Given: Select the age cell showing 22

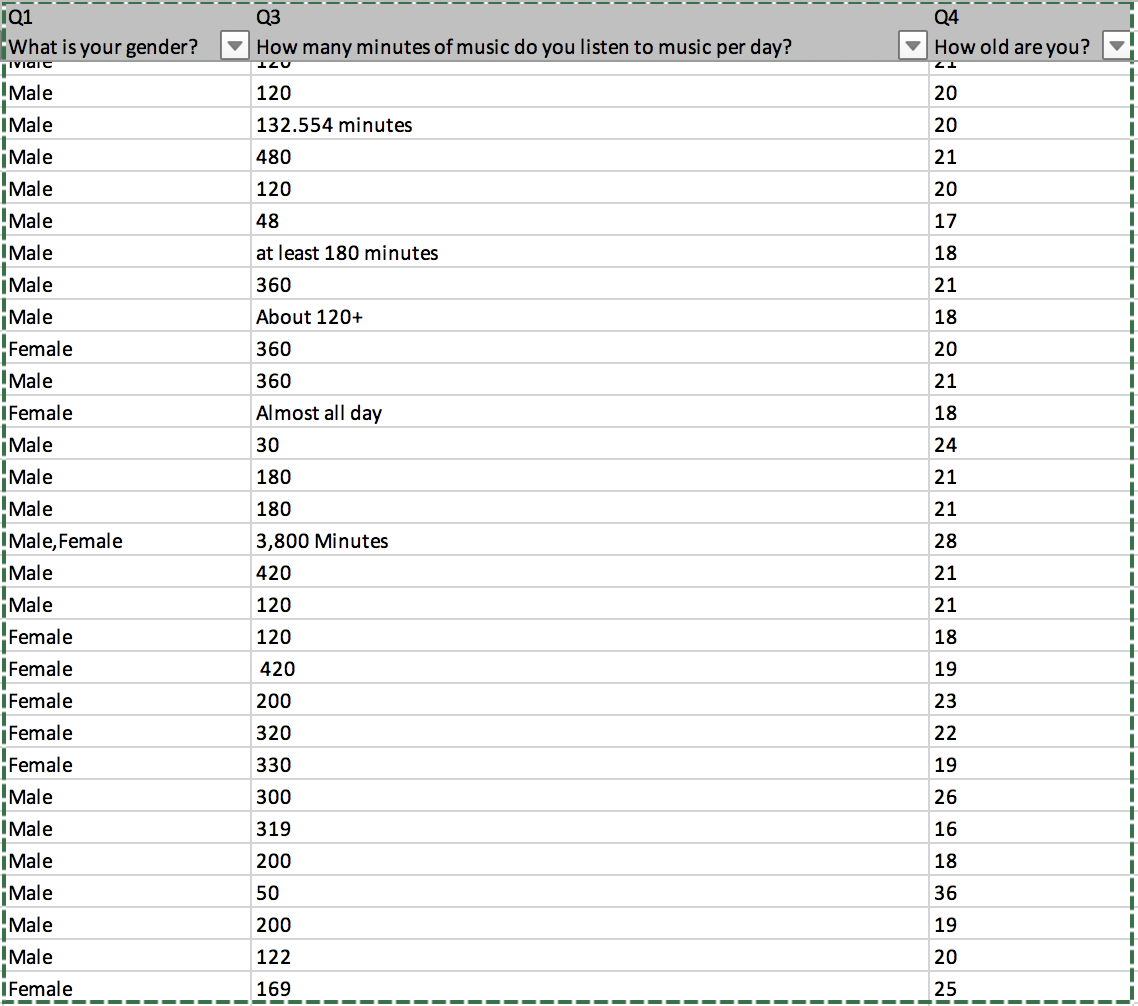Looking at the screenshot, I should click(x=1031, y=733).
